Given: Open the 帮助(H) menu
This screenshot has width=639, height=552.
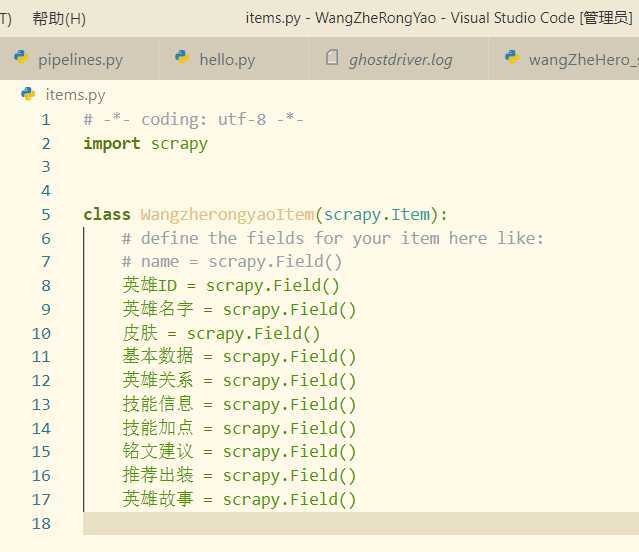Looking at the screenshot, I should (59, 18).
